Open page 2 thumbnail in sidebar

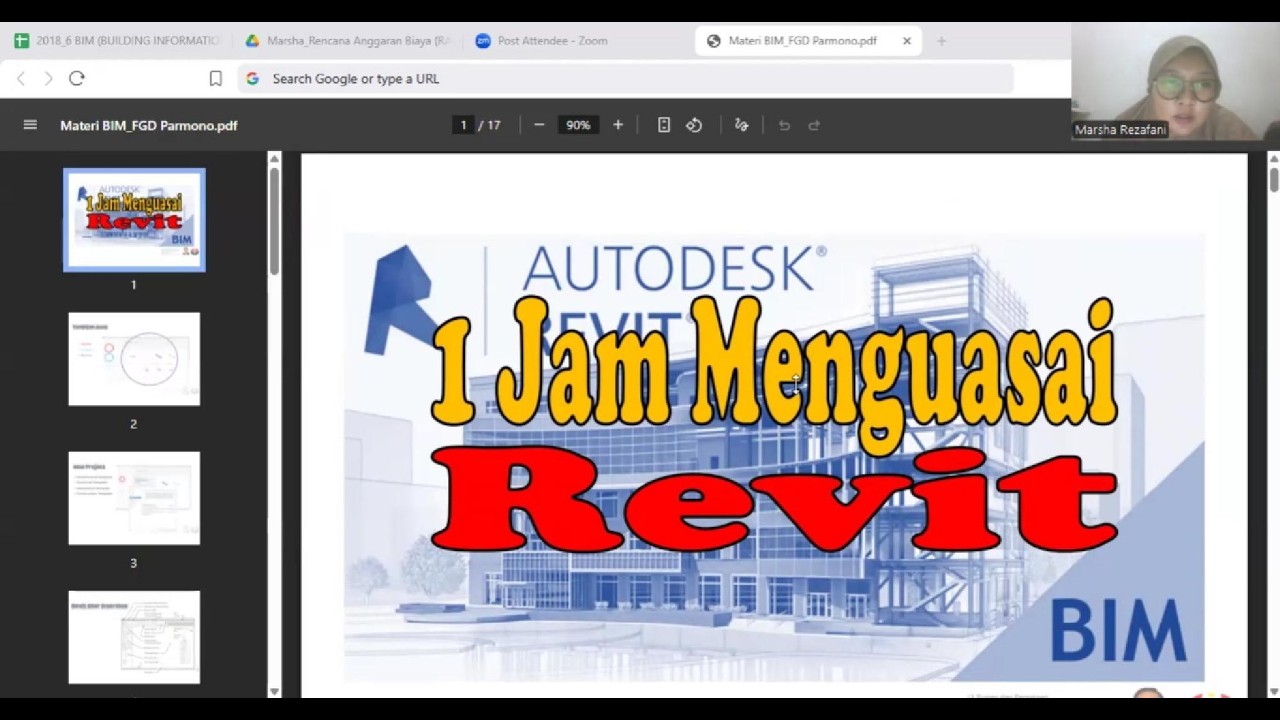click(134, 359)
